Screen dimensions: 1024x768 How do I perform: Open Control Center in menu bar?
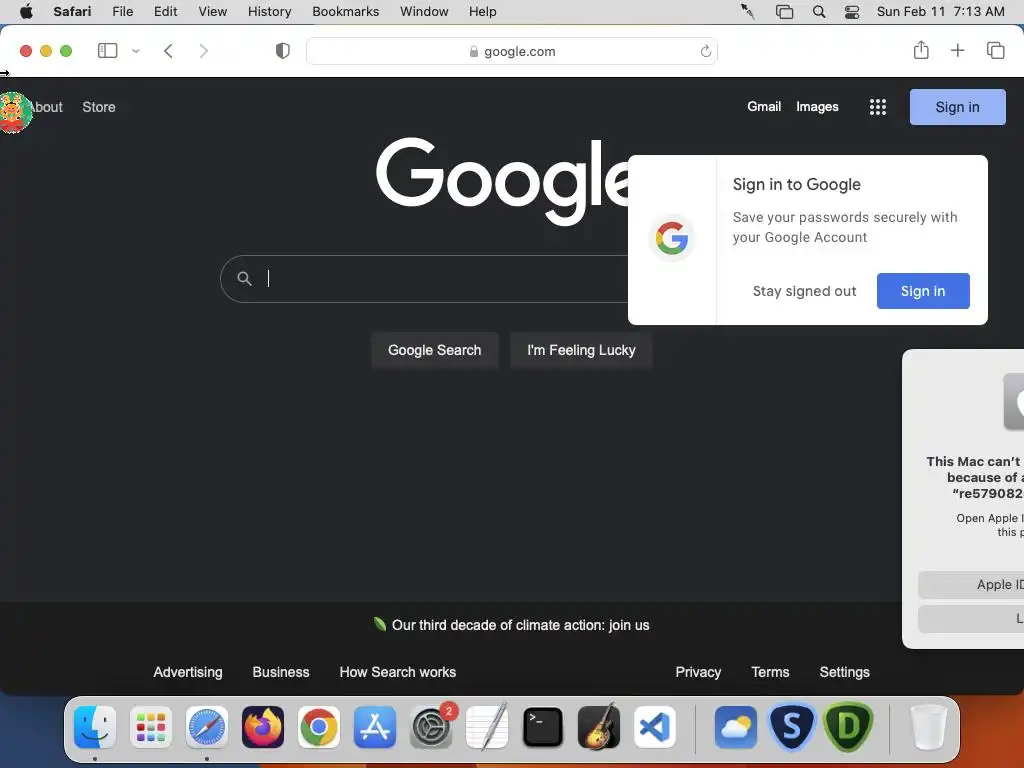[852, 12]
